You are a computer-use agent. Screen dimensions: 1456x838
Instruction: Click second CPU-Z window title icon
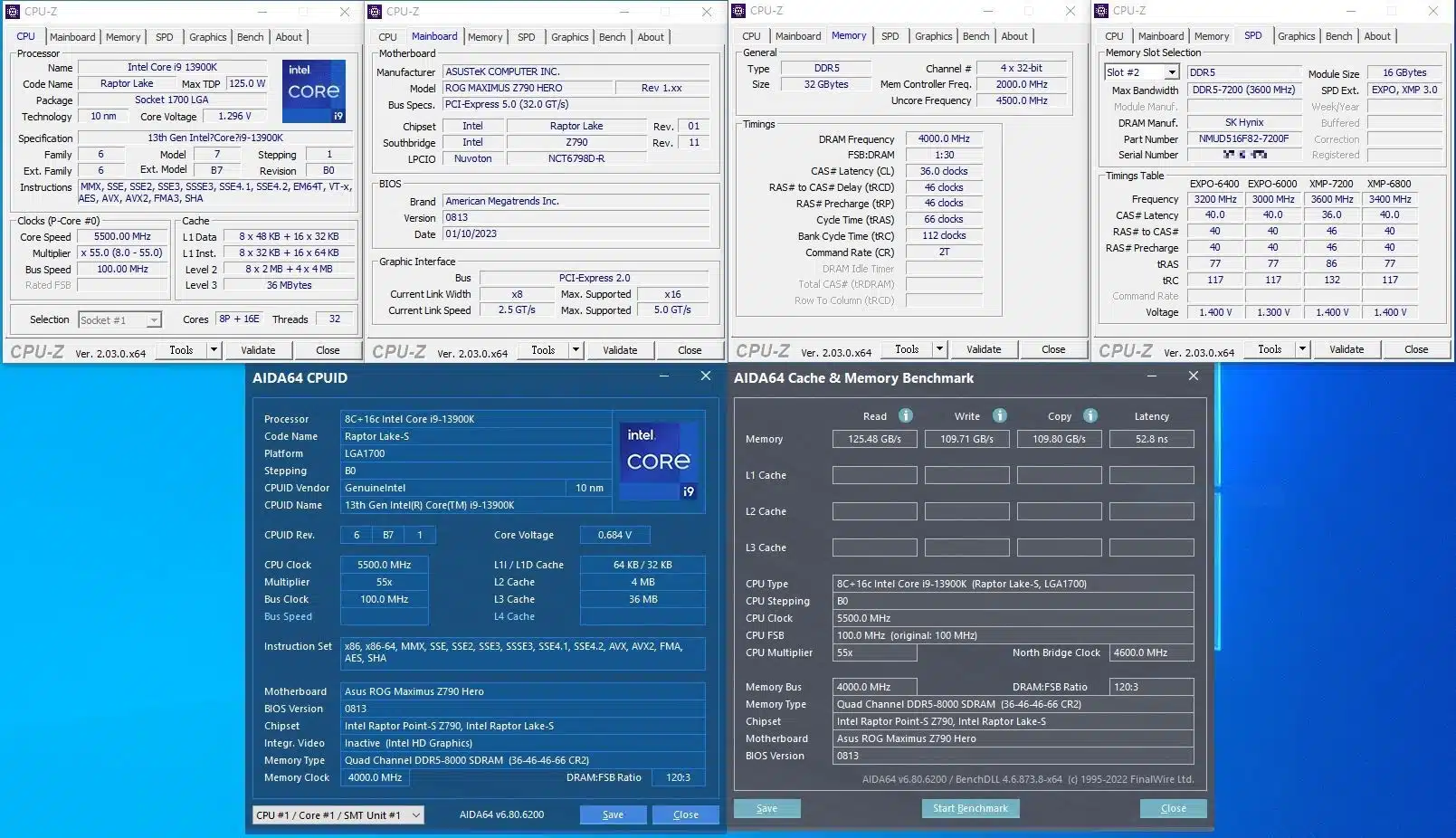[376, 12]
